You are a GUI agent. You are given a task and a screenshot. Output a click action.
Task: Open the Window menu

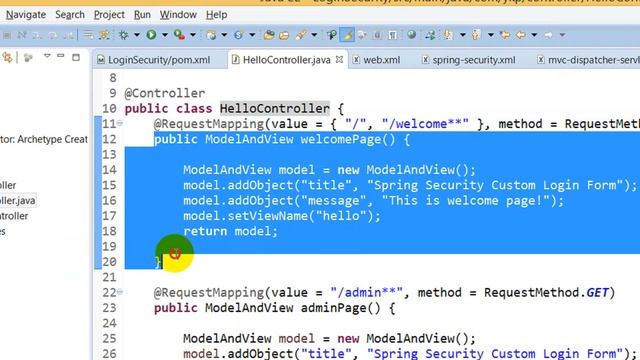click(178, 15)
